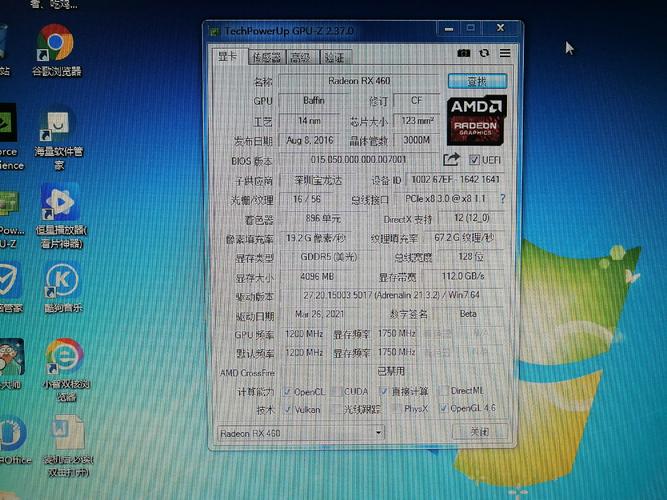667x500 pixels.
Task: Toggle the UEFI checkbox
Action: [x=474, y=160]
